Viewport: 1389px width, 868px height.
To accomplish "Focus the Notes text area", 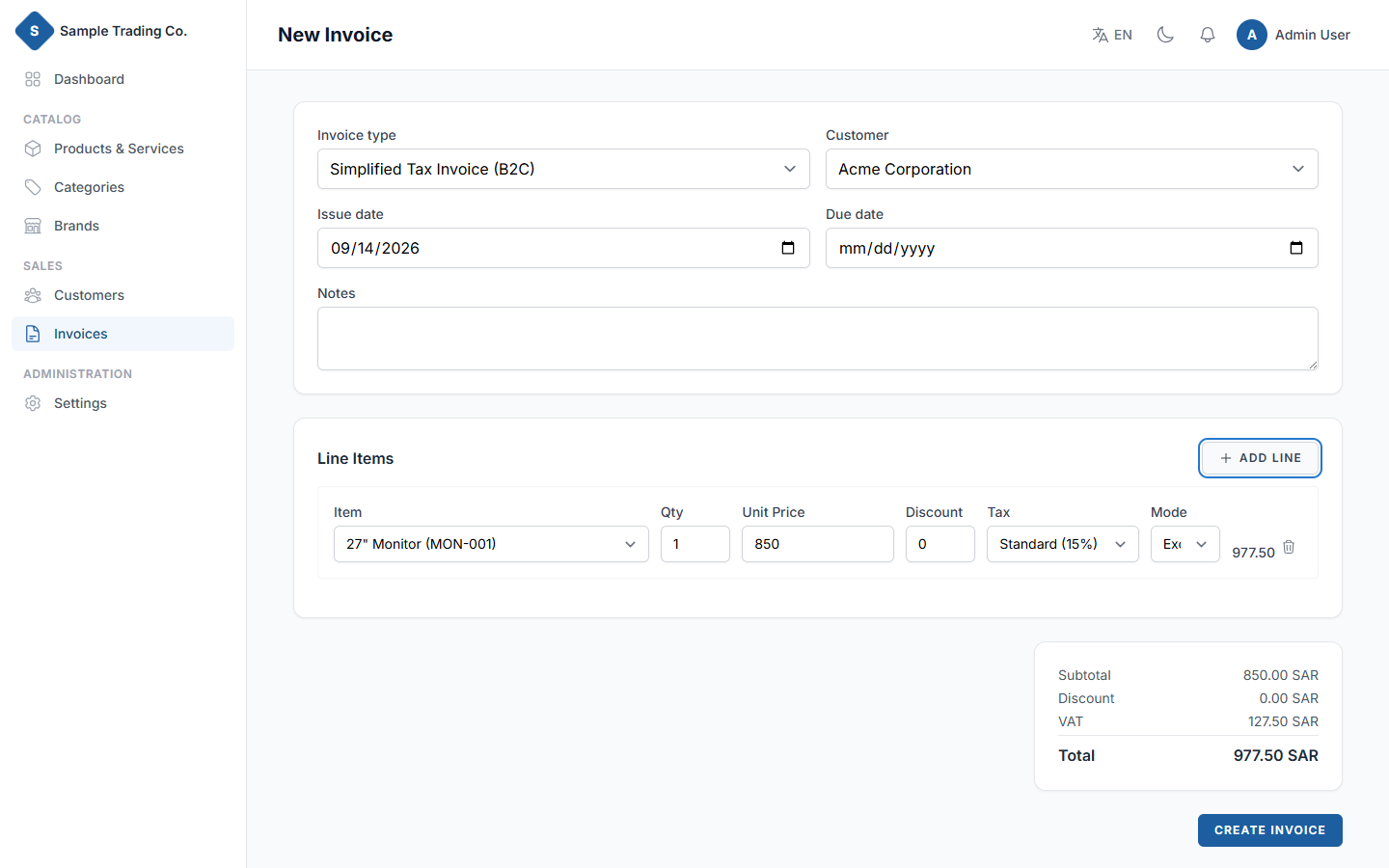I will tap(818, 339).
